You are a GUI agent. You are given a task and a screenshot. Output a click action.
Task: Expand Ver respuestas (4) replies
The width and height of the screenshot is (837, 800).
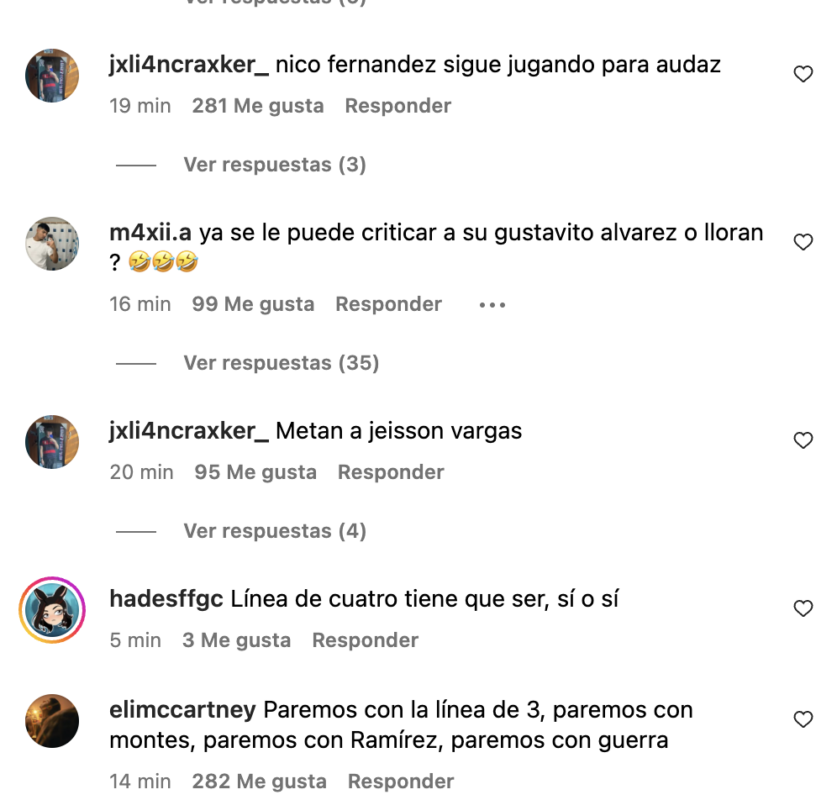[x=275, y=531]
